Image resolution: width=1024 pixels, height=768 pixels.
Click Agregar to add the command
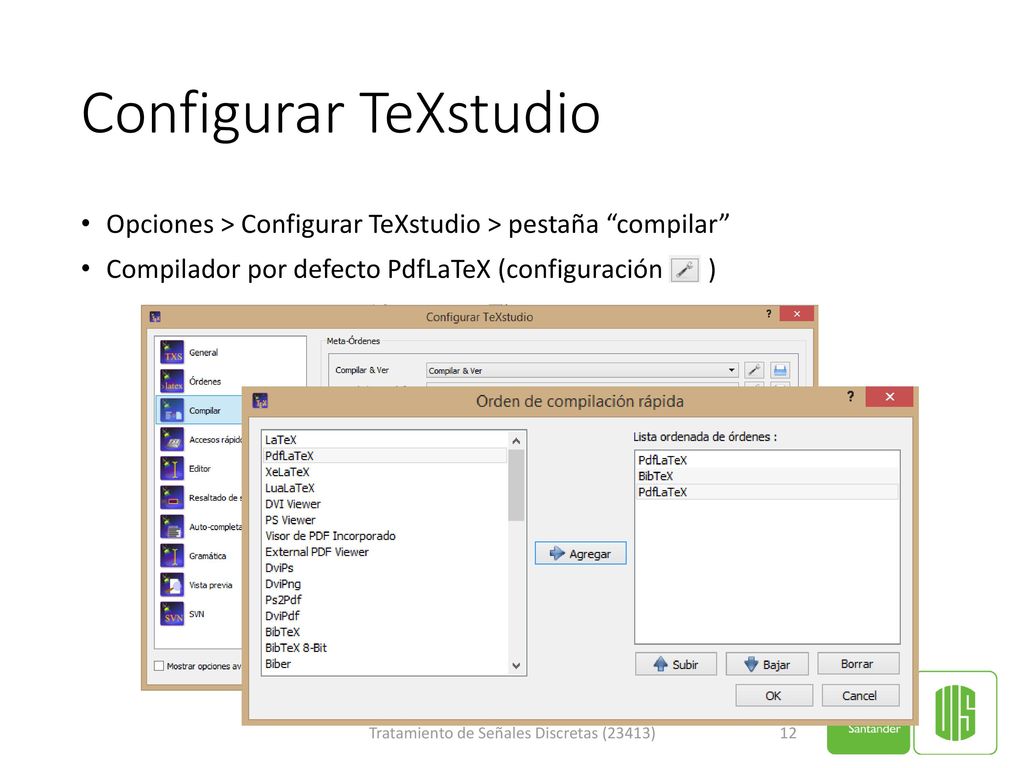coord(581,553)
